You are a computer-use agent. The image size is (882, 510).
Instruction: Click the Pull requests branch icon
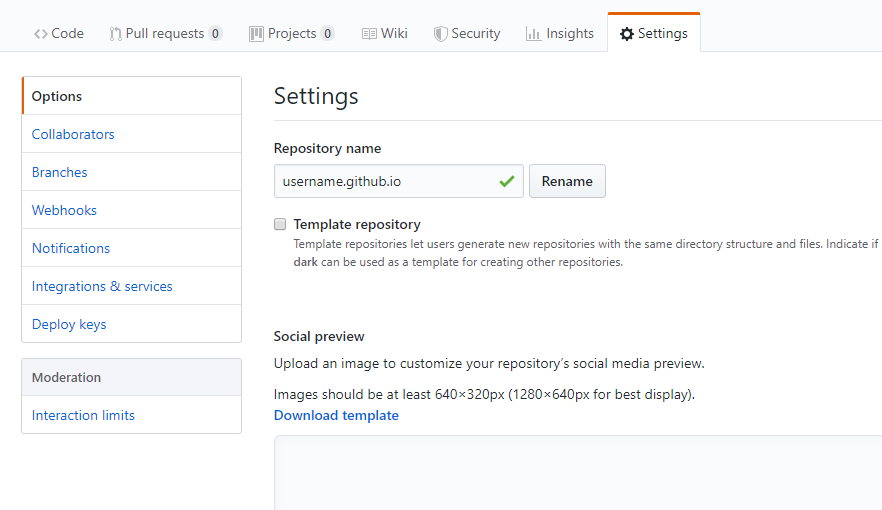click(115, 34)
